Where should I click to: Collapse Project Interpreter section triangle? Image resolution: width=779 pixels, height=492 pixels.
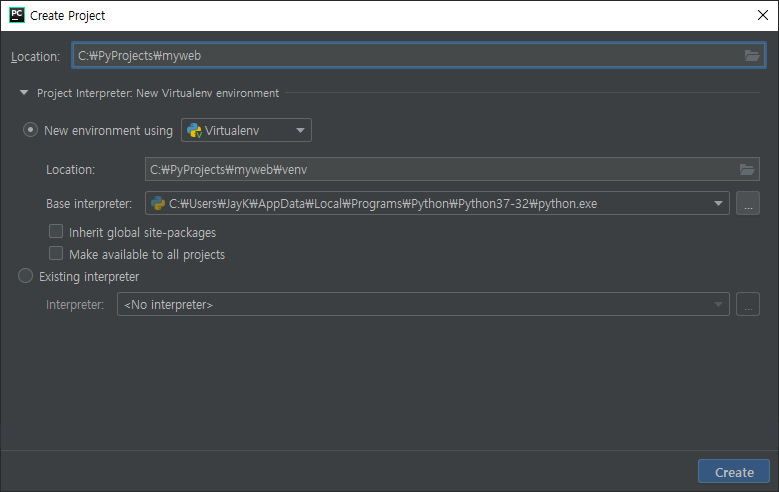[24, 92]
